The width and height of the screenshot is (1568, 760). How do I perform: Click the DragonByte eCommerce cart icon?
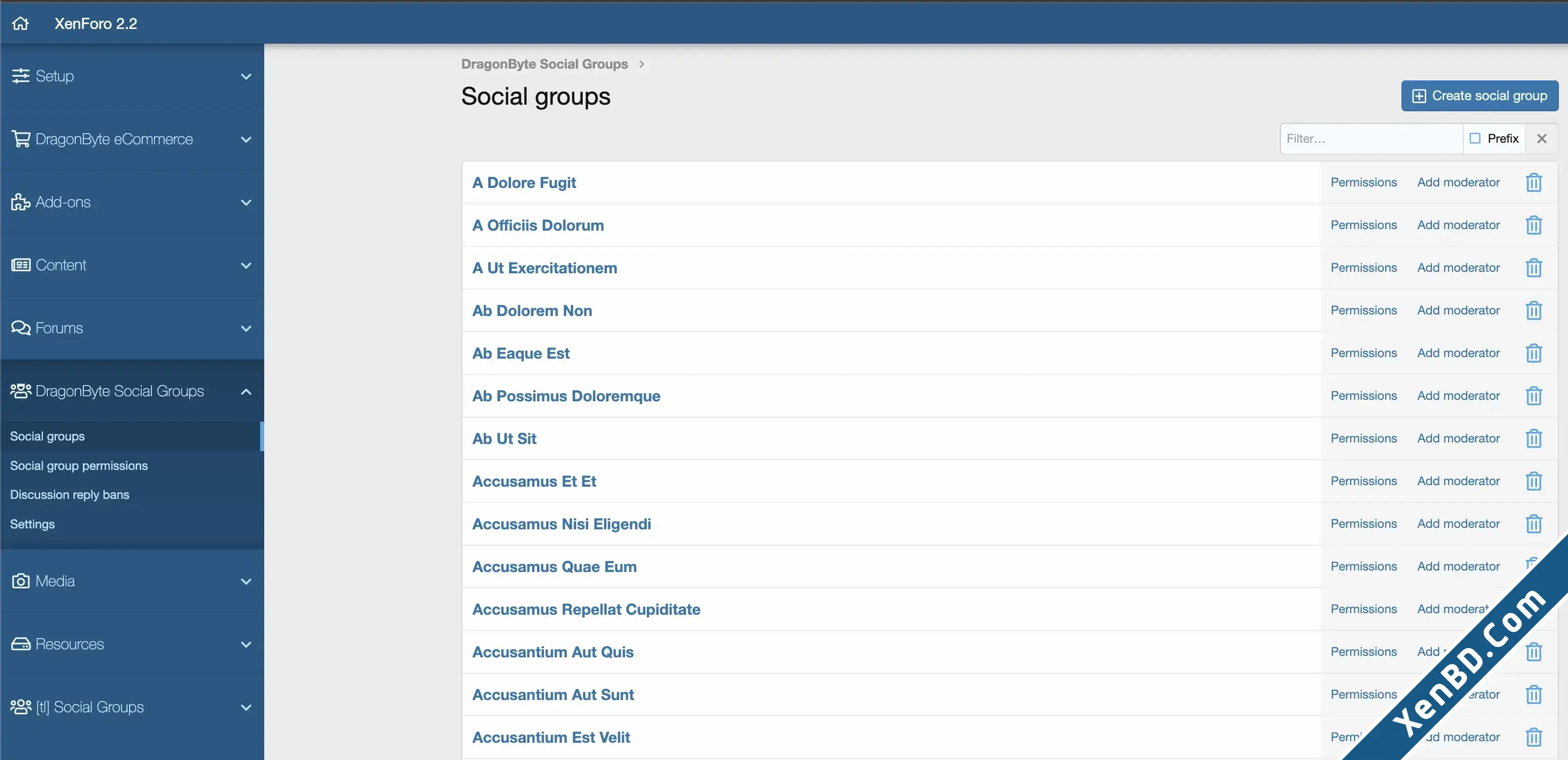21,139
